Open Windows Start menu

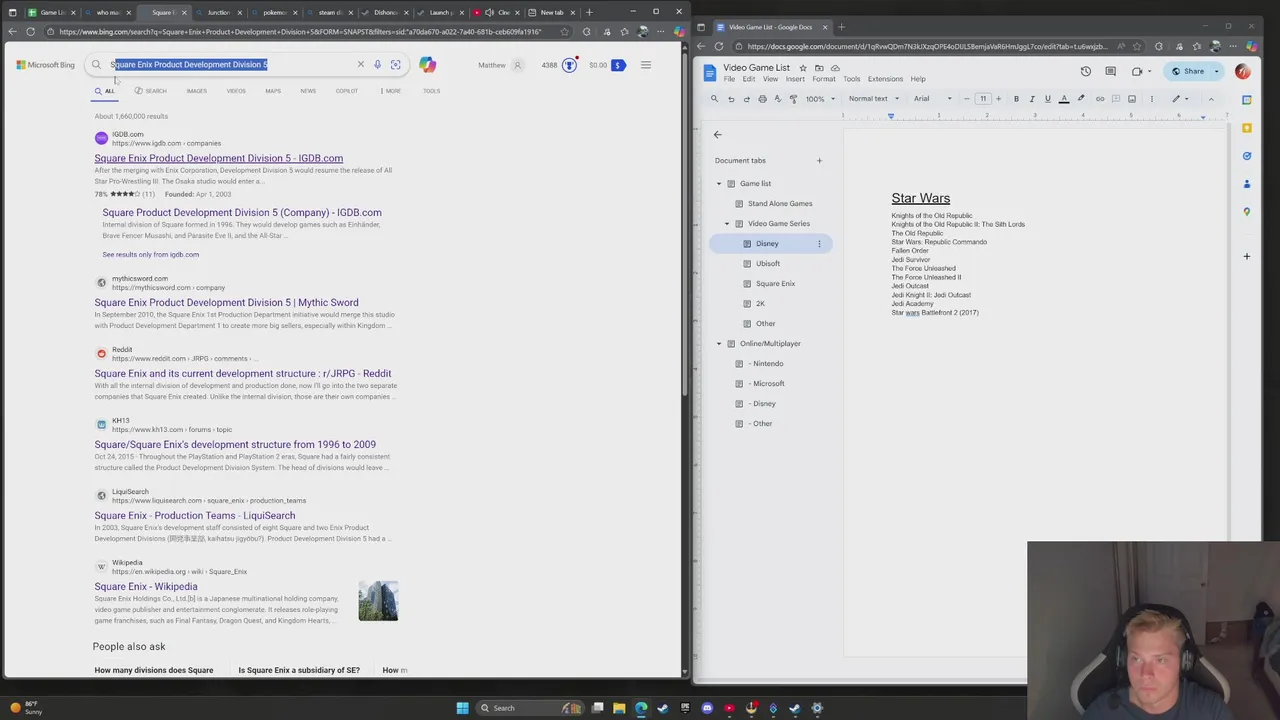[x=462, y=708]
